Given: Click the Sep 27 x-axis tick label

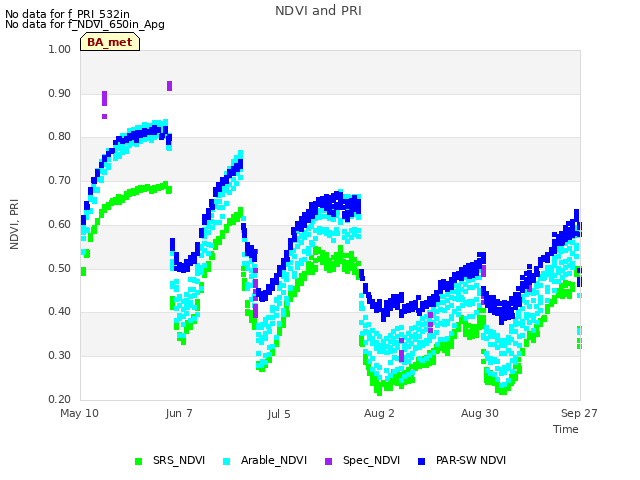Looking at the screenshot, I should [579, 413].
